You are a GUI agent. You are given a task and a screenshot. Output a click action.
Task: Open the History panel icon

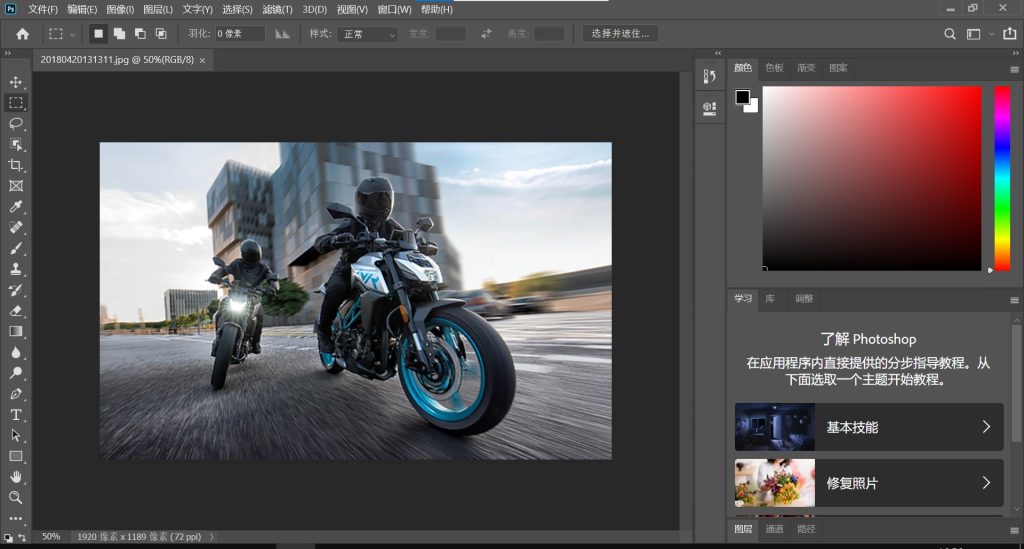(709, 76)
